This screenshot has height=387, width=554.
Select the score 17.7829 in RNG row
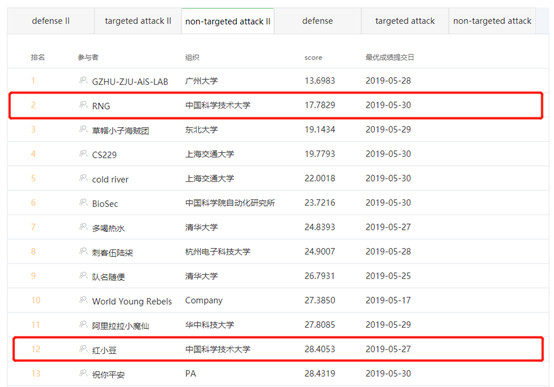coord(320,105)
